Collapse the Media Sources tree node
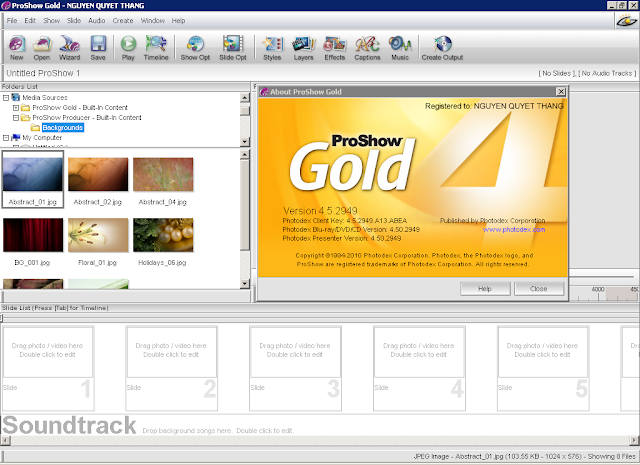The height and width of the screenshot is (465, 640). tap(5, 97)
